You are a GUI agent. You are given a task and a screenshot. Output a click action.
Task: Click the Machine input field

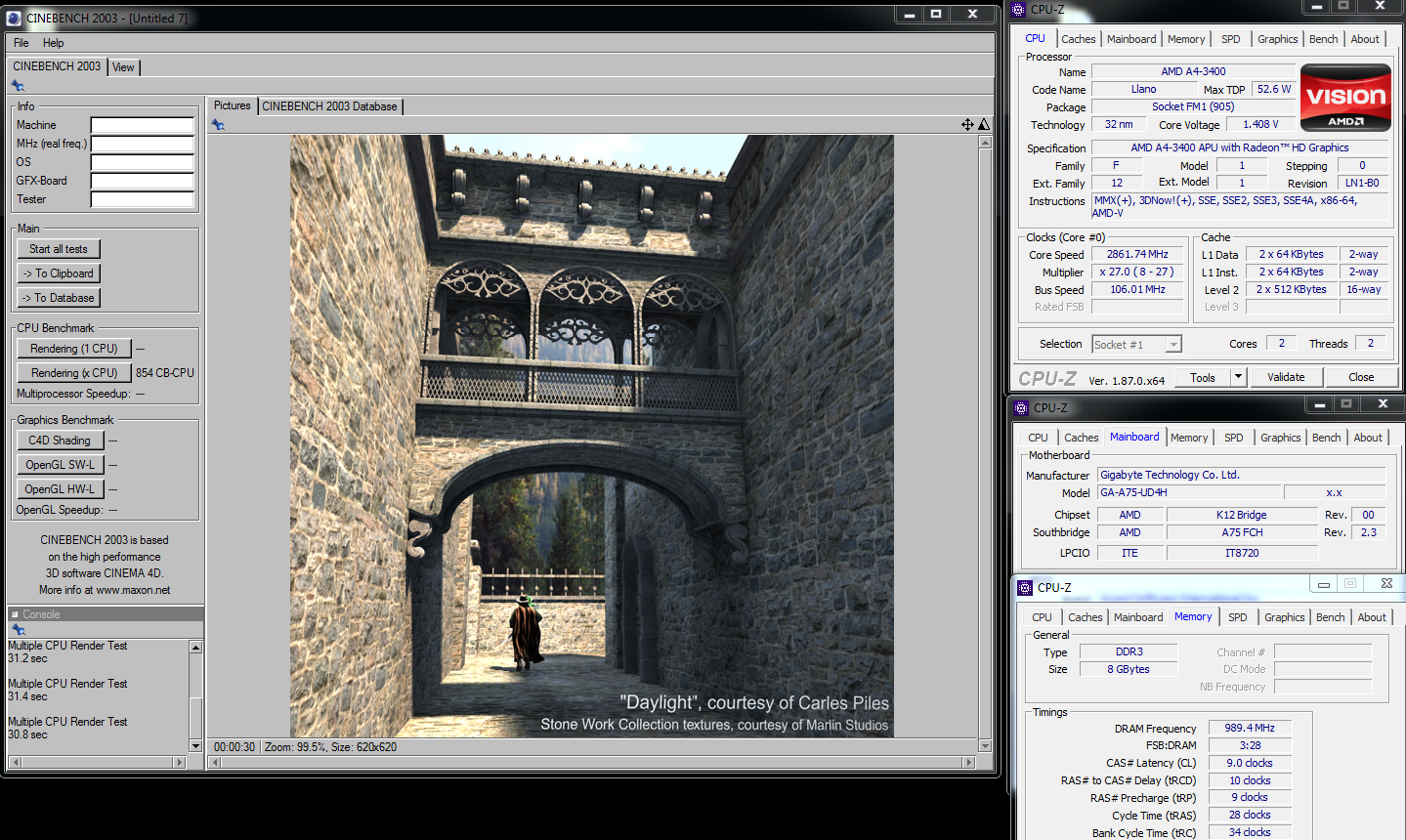point(143,125)
